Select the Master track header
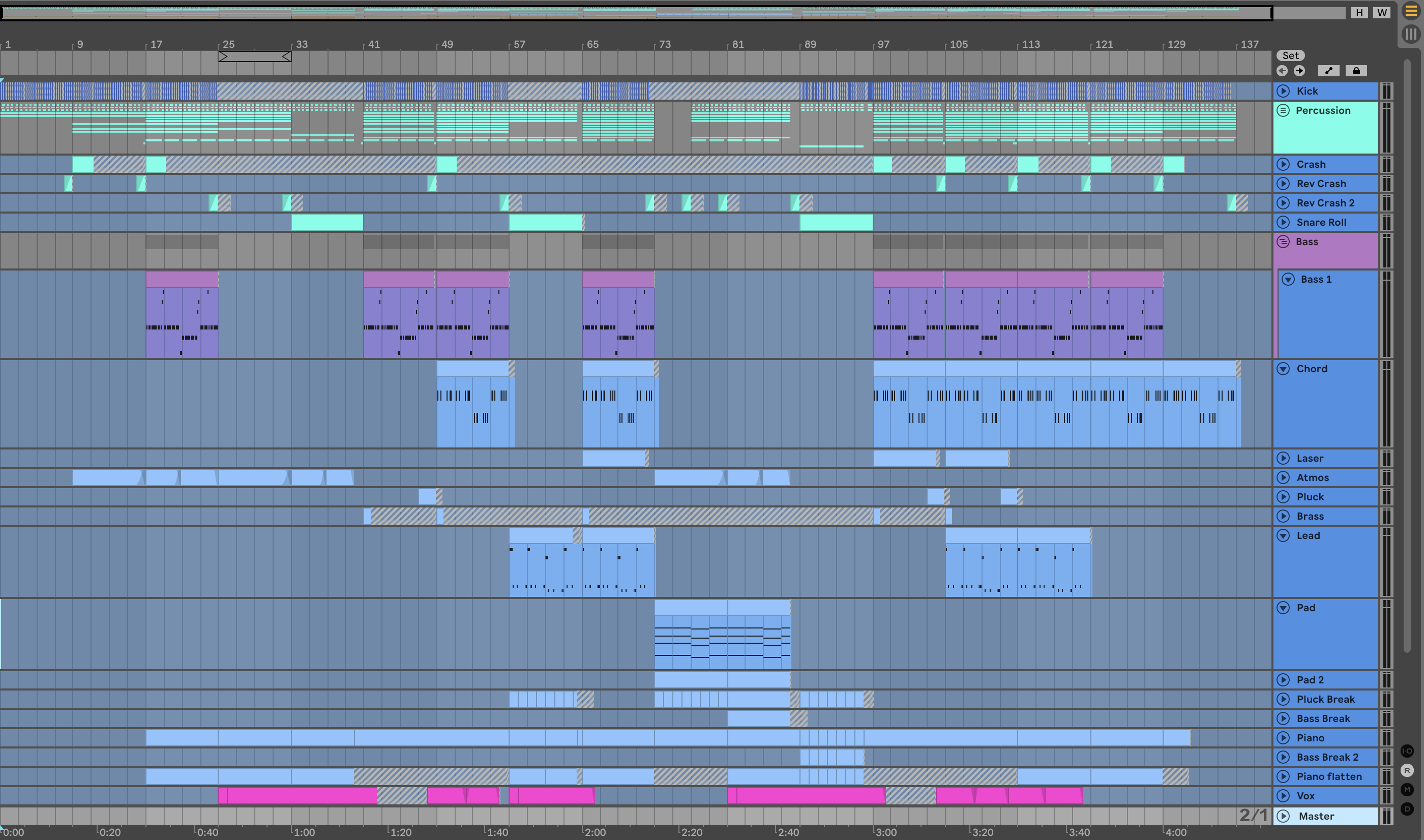Image resolution: width=1424 pixels, height=840 pixels. click(1330, 816)
